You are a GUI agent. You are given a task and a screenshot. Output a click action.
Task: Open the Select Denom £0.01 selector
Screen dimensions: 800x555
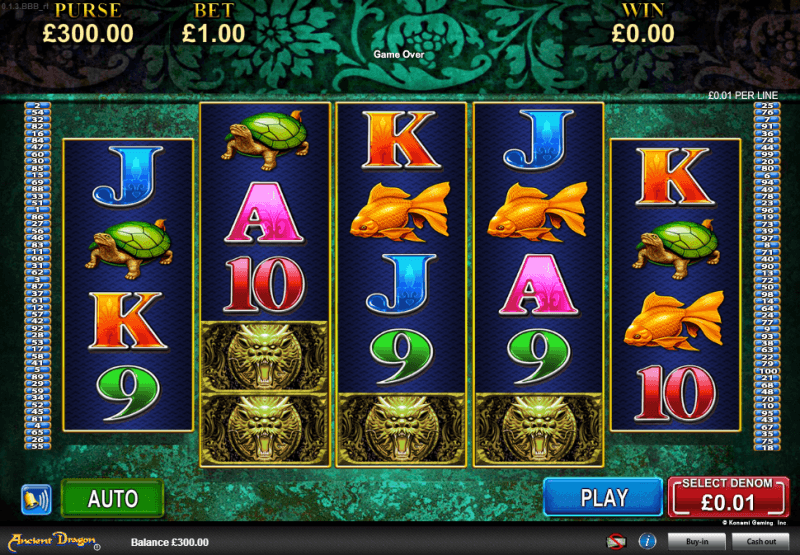click(728, 497)
